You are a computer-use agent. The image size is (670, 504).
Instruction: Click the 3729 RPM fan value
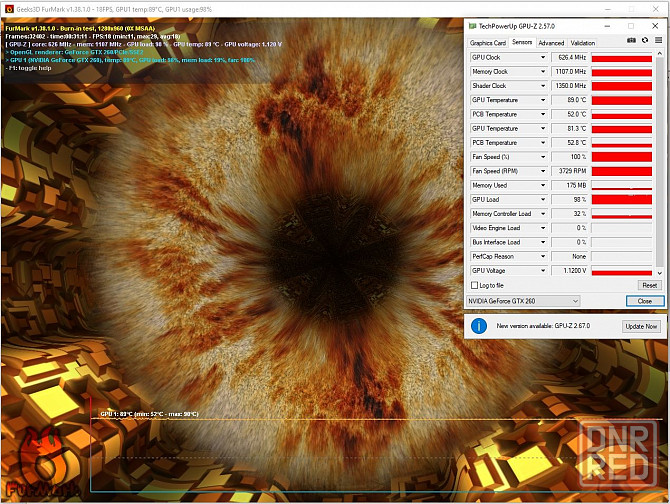pyautogui.click(x=570, y=171)
